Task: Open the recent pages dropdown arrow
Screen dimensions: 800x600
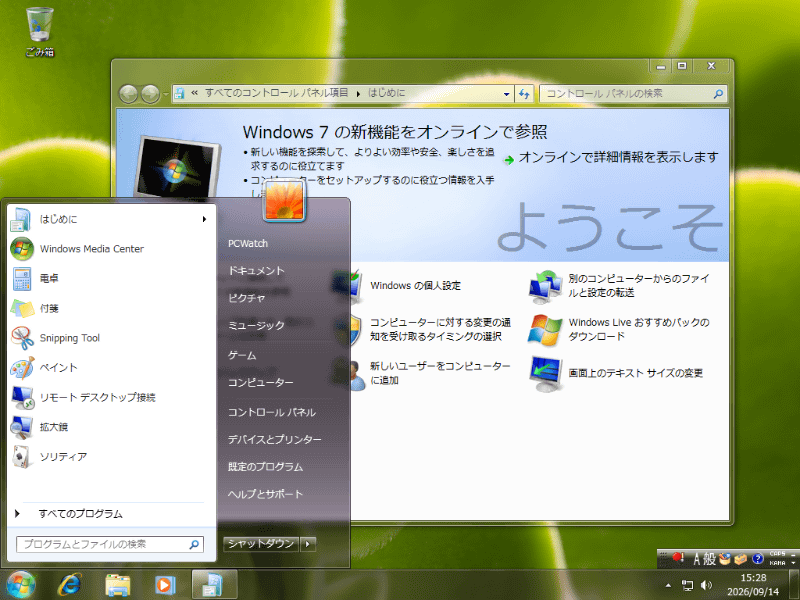Action: pos(165,94)
